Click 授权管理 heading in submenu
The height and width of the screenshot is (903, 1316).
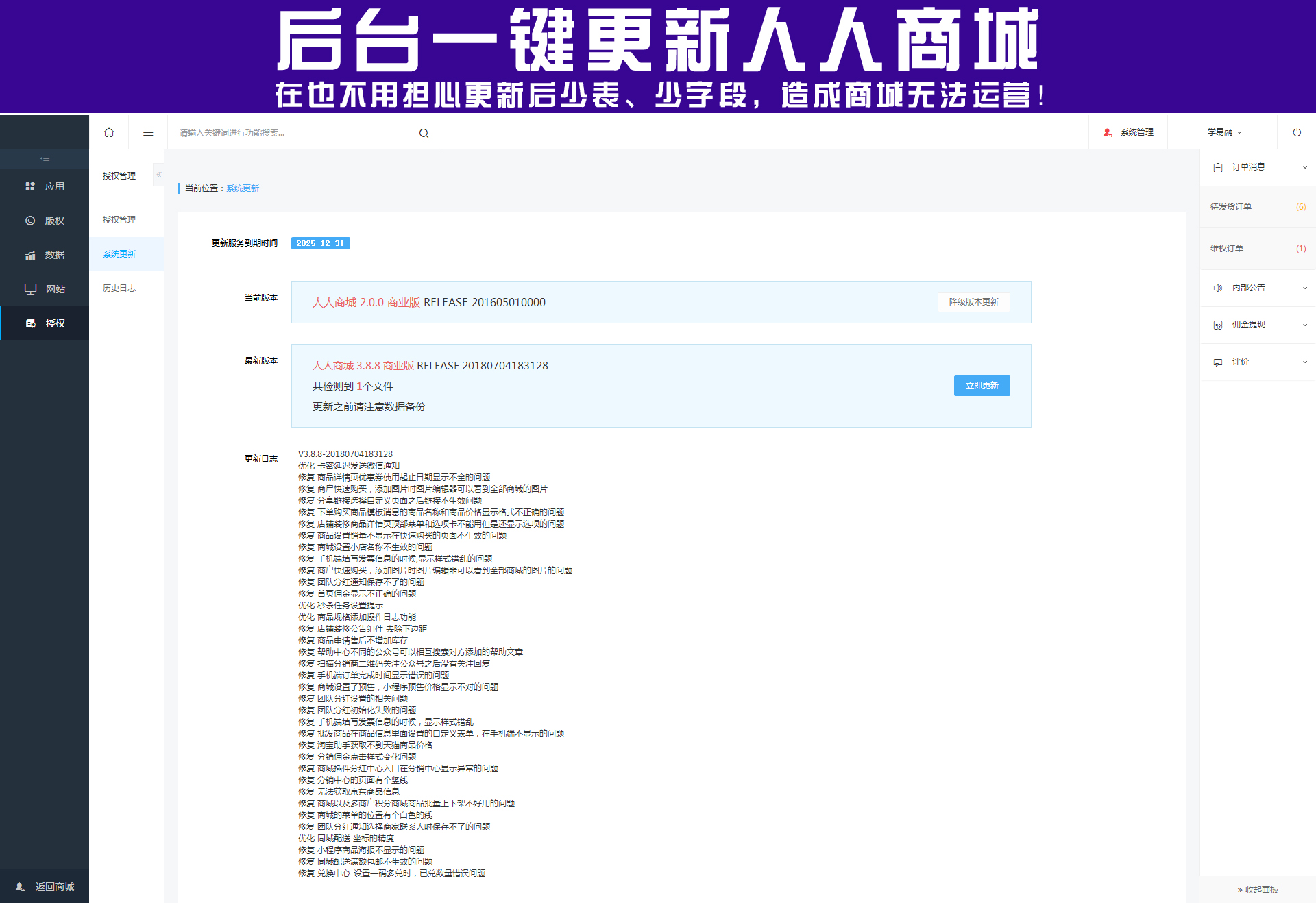click(x=119, y=176)
